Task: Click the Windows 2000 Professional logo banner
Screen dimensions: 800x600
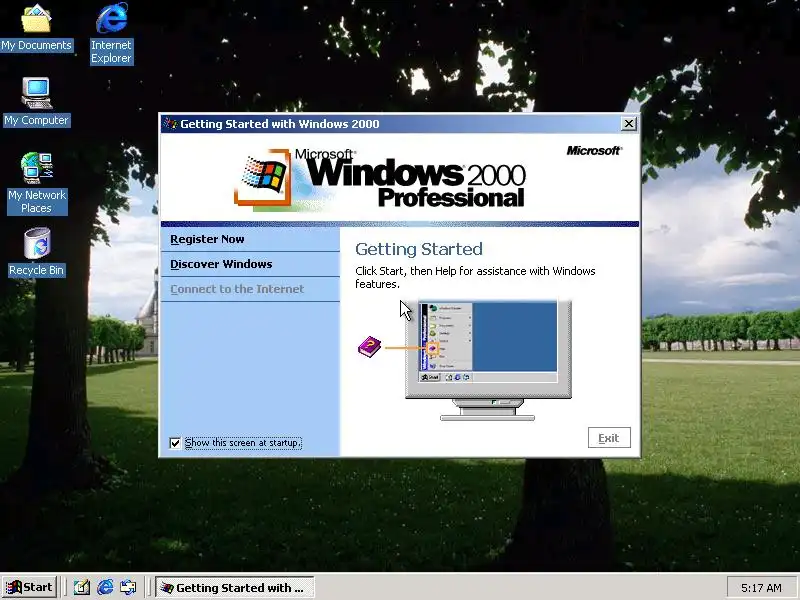Action: pos(380,180)
